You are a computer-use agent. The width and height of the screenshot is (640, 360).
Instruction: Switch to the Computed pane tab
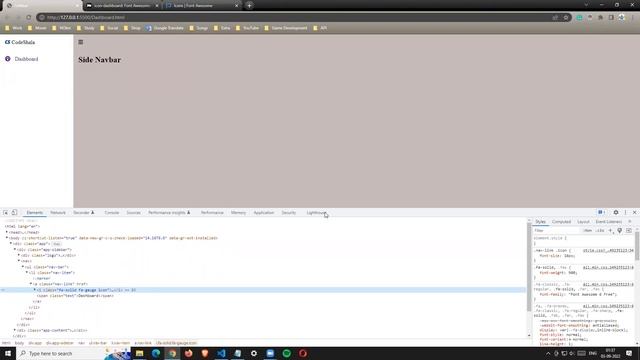(x=561, y=222)
